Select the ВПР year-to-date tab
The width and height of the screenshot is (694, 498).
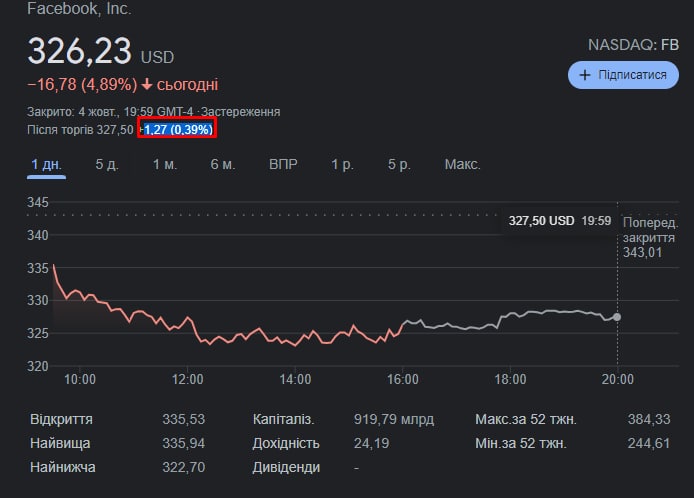[x=283, y=165]
